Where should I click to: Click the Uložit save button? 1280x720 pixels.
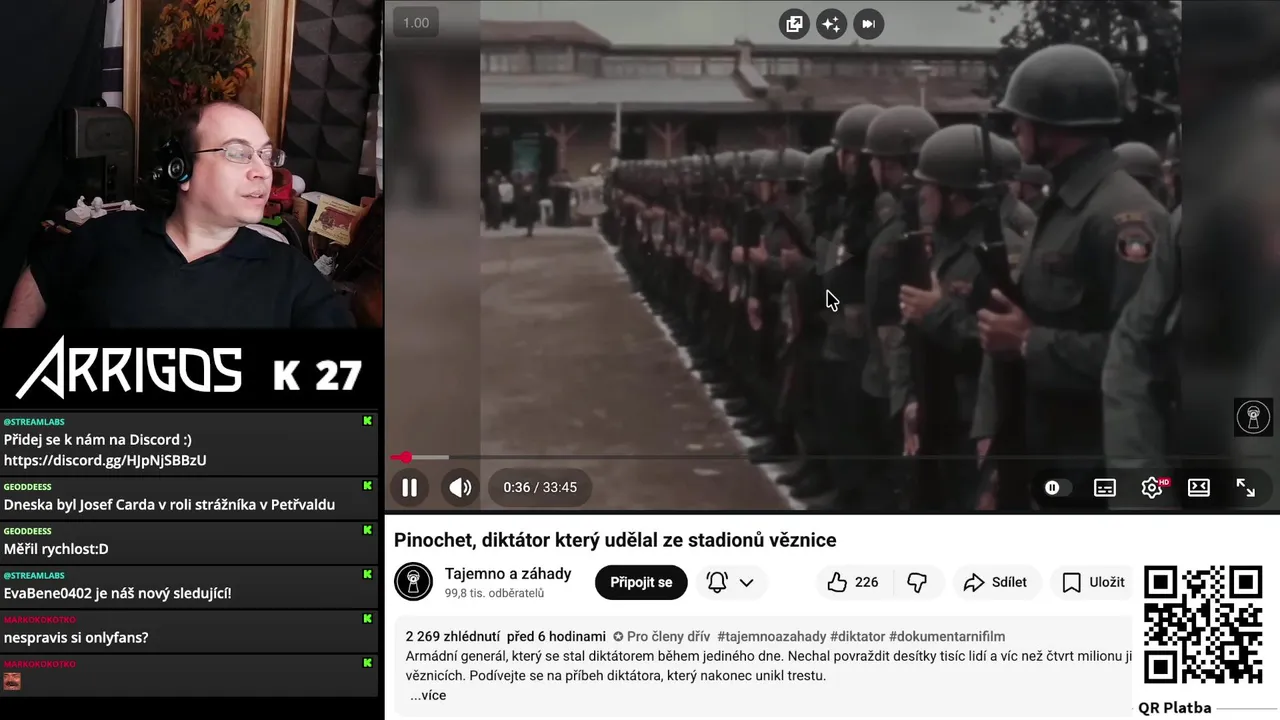[1093, 582]
